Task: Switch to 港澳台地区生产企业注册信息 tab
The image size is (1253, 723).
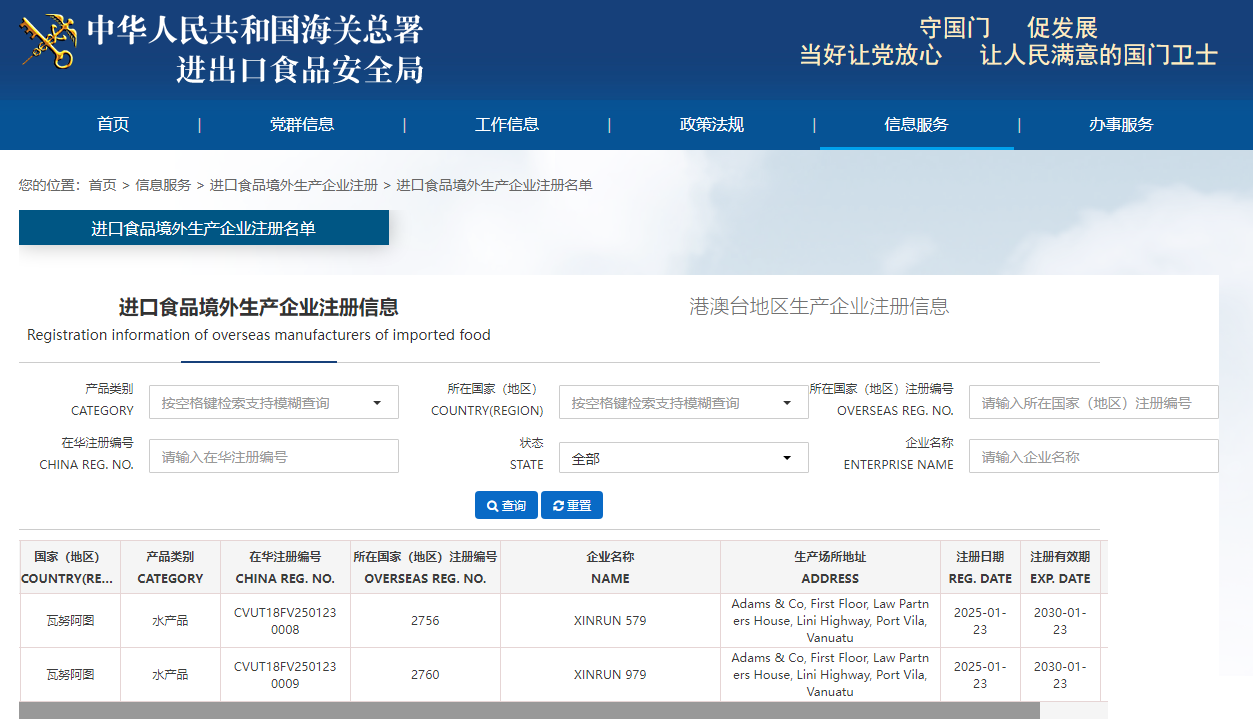Action: click(x=819, y=307)
